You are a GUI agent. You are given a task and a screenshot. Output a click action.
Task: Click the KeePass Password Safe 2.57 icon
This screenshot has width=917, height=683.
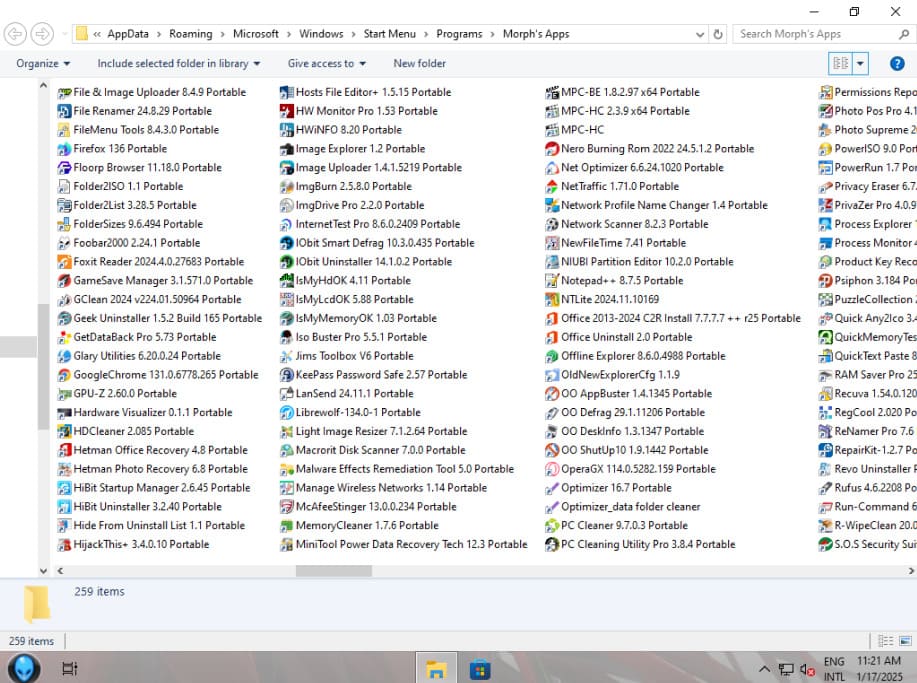coord(287,375)
